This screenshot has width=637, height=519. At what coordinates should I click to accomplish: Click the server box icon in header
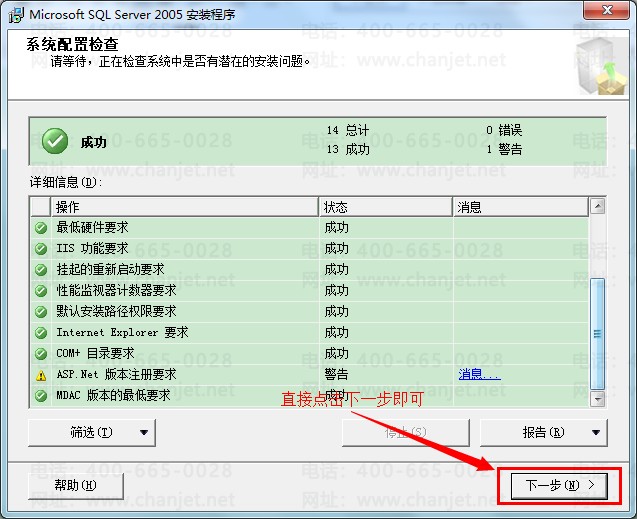[601, 67]
